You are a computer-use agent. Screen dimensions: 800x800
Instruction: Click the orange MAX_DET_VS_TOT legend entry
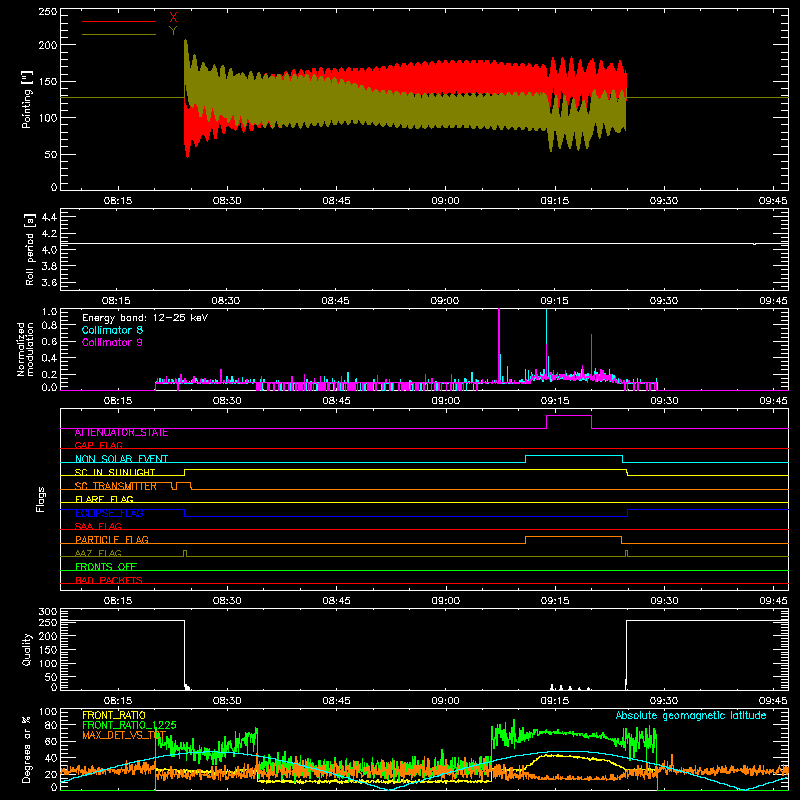pyautogui.click(x=124, y=735)
